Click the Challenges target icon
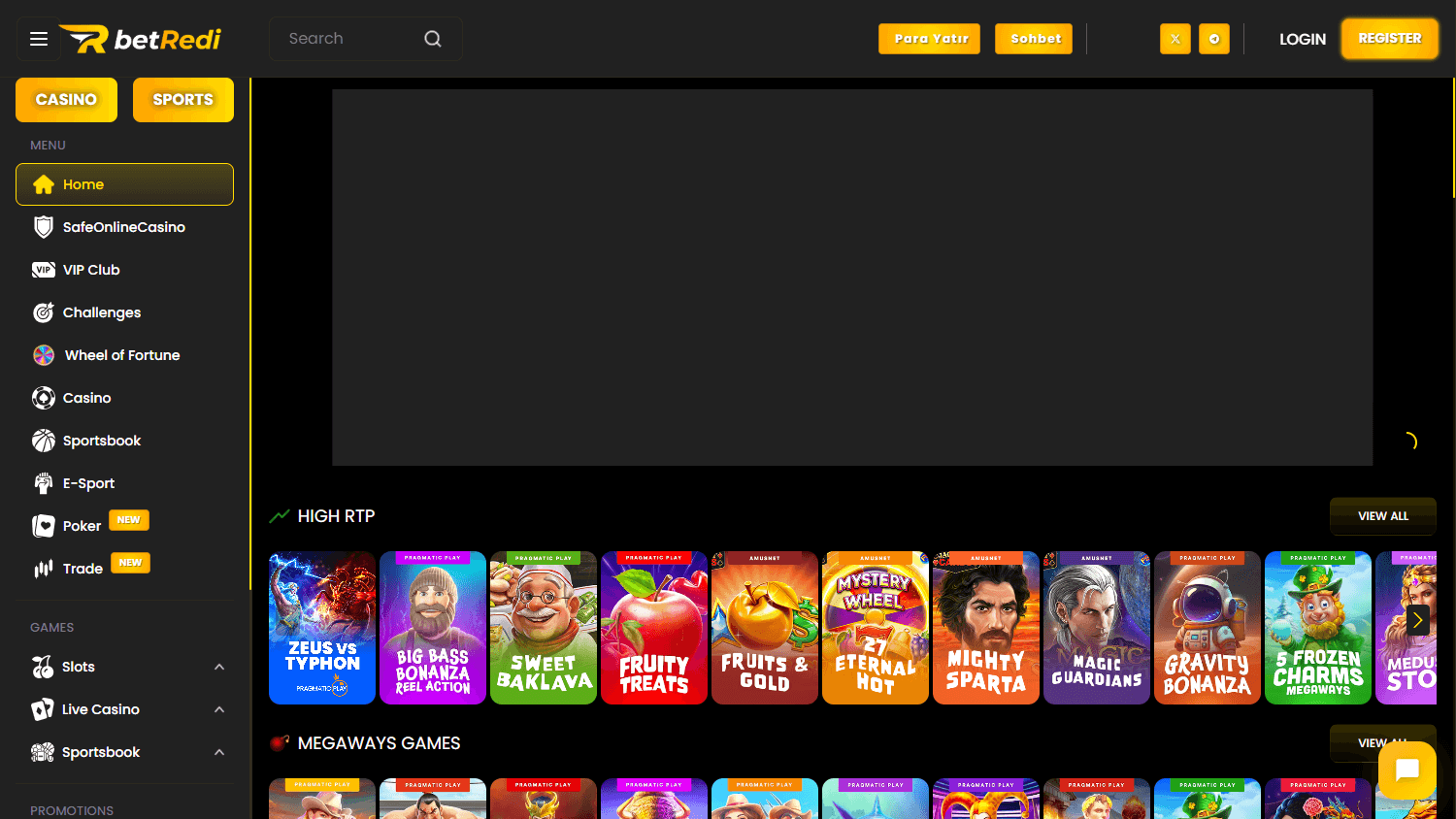 (x=43, y=312)
